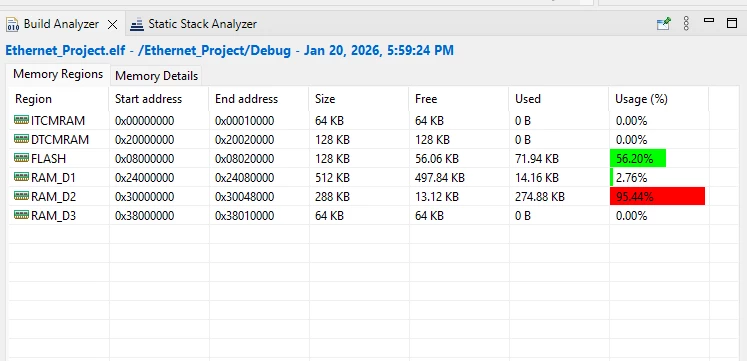The width and height of the screenshot is (747, 361).
Task: Click the 0.00% usage of RAM_D3
Action: [631, 216]
